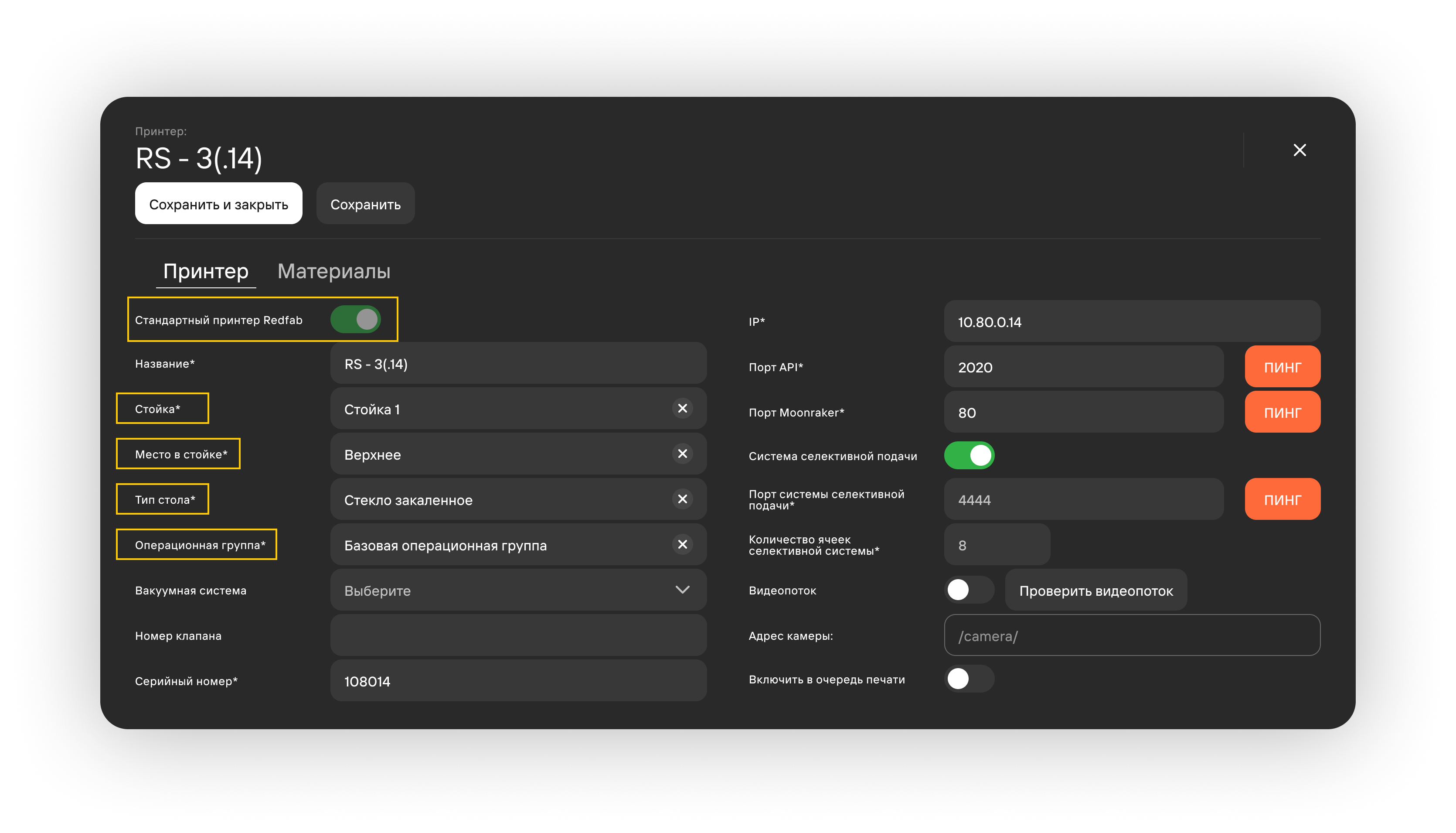Focus the Название input field
This screenshot has height=833, width=1456.
[518, 363]
